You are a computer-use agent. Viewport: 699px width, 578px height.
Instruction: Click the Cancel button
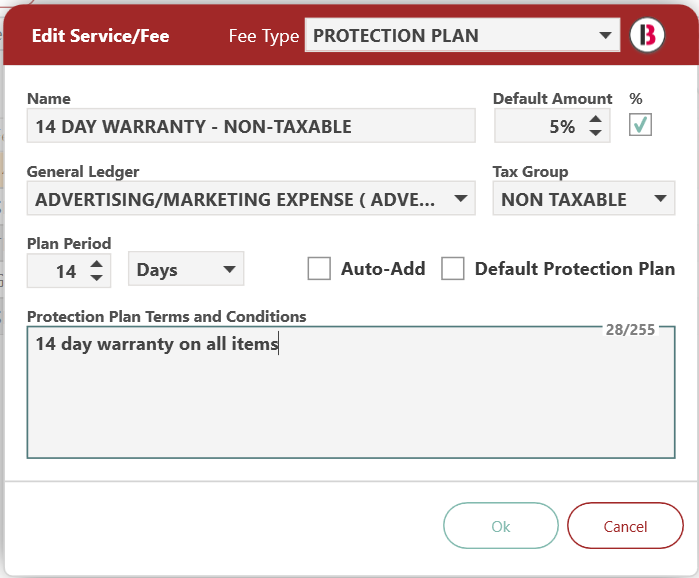pyautogui.click(x=625, y=526)
